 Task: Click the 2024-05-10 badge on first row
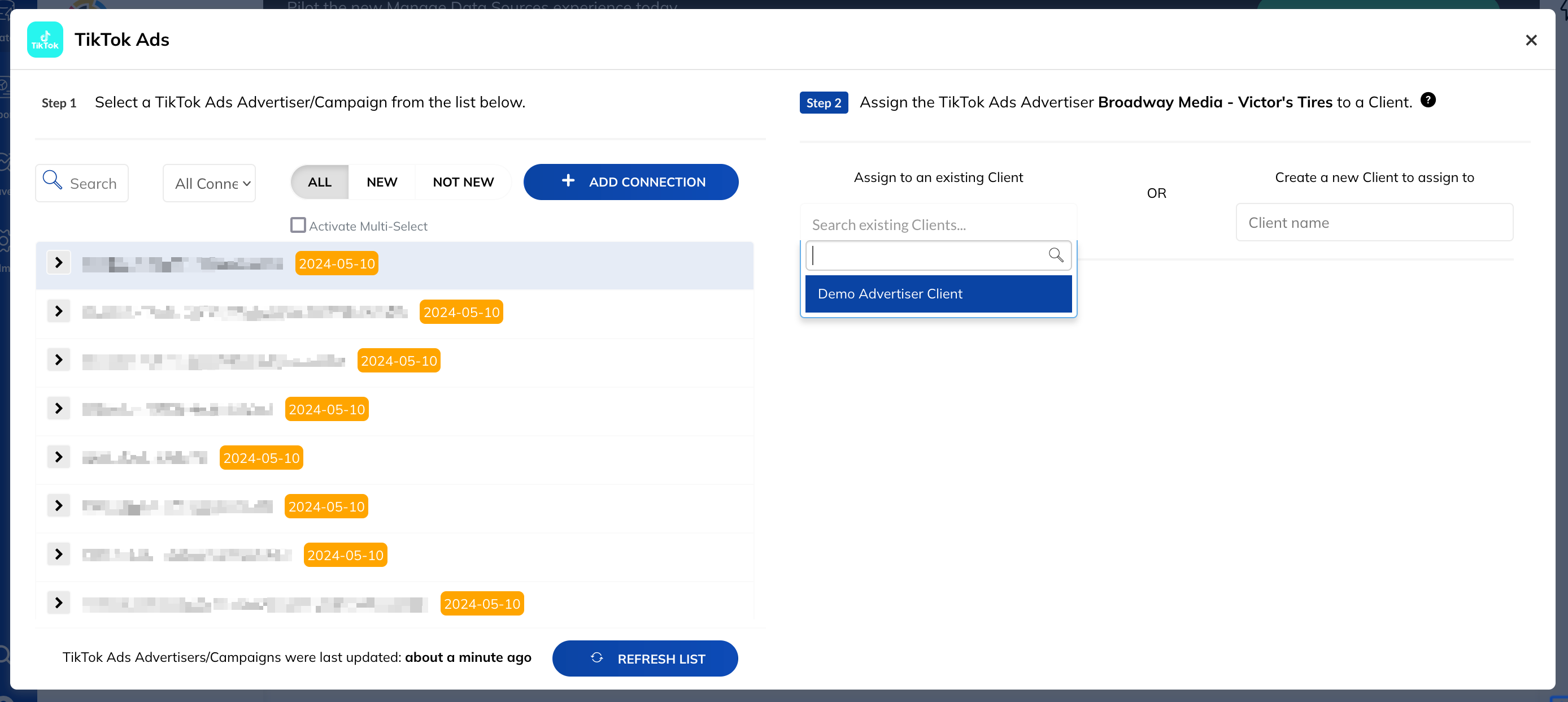coord(337,263)
